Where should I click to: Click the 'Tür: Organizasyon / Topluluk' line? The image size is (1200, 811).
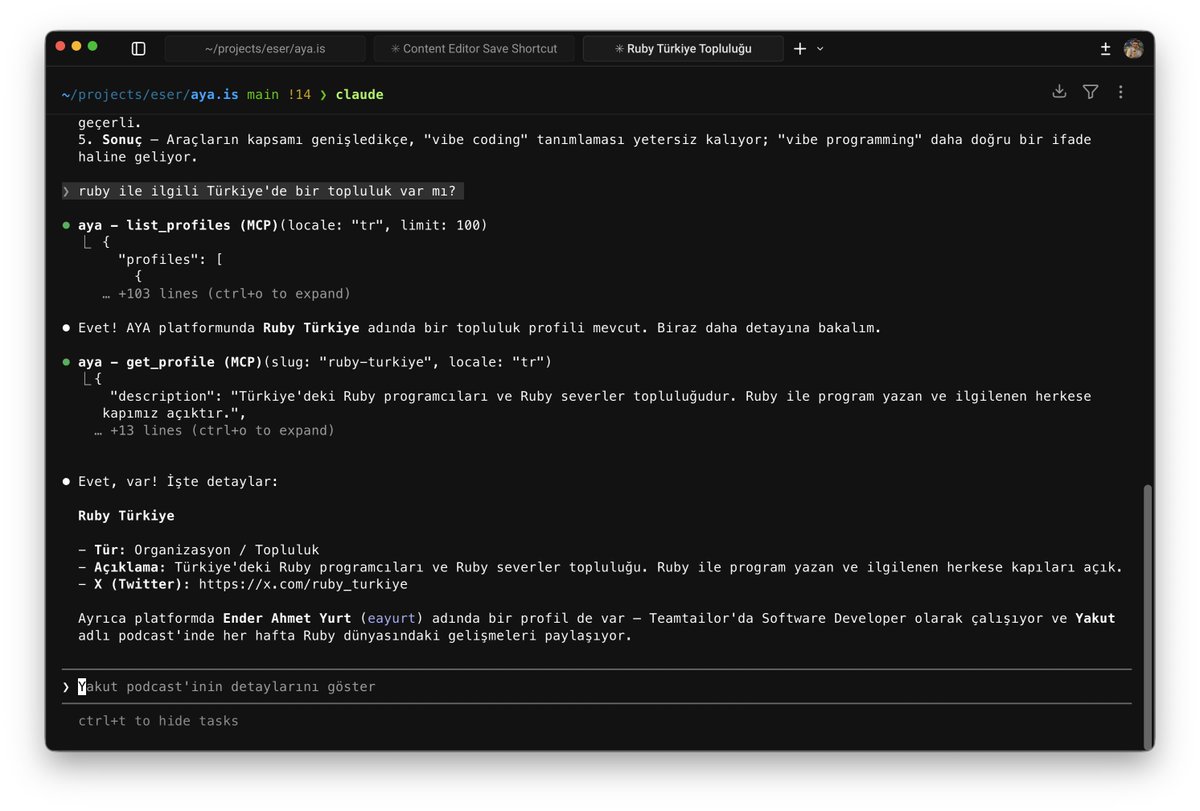(199, 549)
